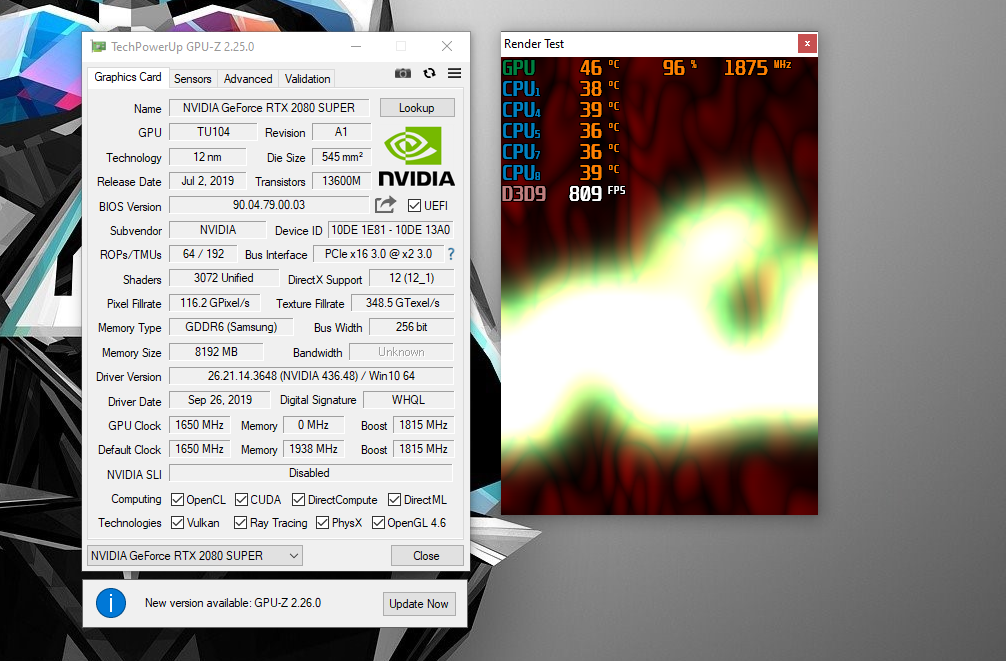Open the GPU-Z hamburger menu

tap(454, 73)
